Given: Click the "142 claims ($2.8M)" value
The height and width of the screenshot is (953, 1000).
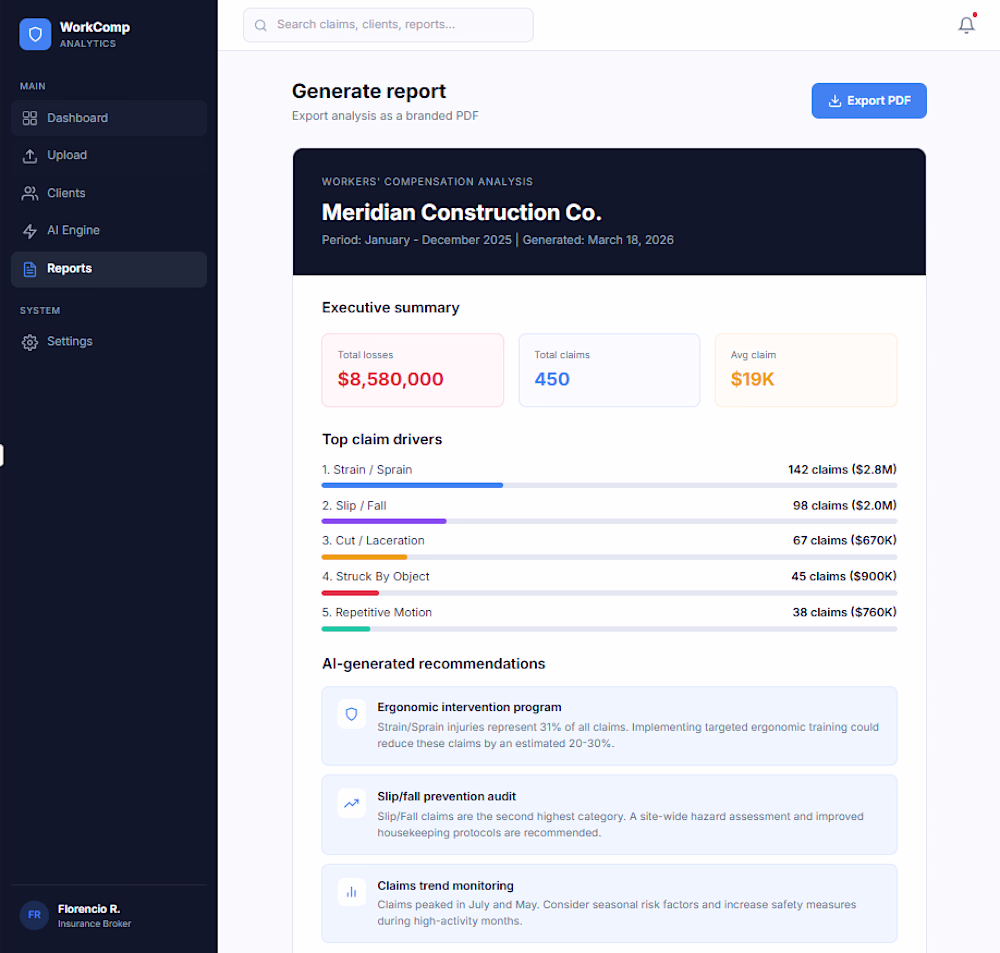Looking at the screenshot, I should [842, 469].
